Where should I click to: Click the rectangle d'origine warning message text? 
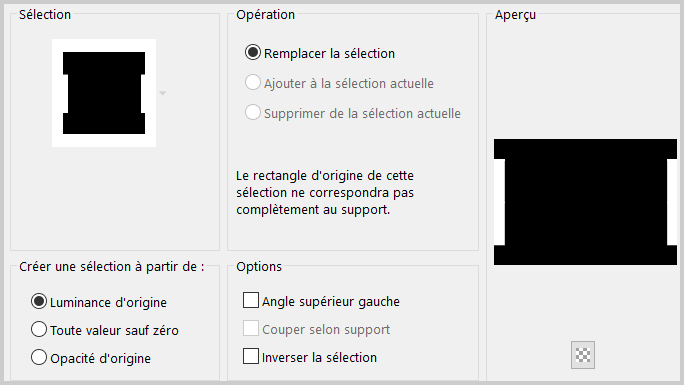(325, 193)
